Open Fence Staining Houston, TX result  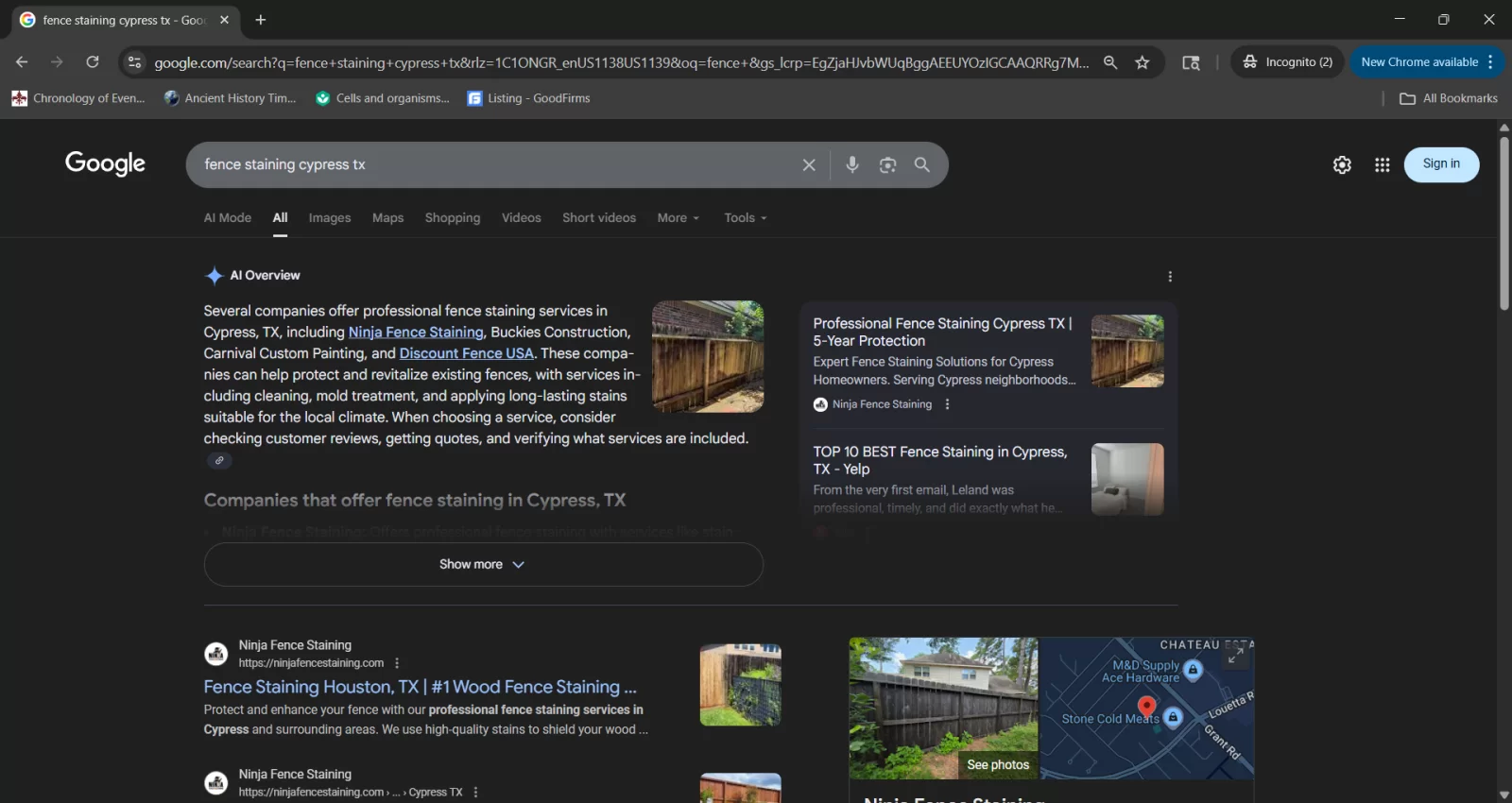420,687
